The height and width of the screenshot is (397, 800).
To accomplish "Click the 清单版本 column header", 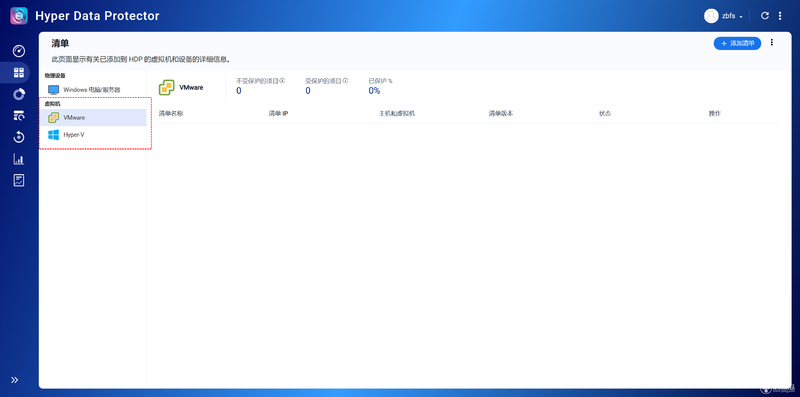I will (x=501, y=113).
